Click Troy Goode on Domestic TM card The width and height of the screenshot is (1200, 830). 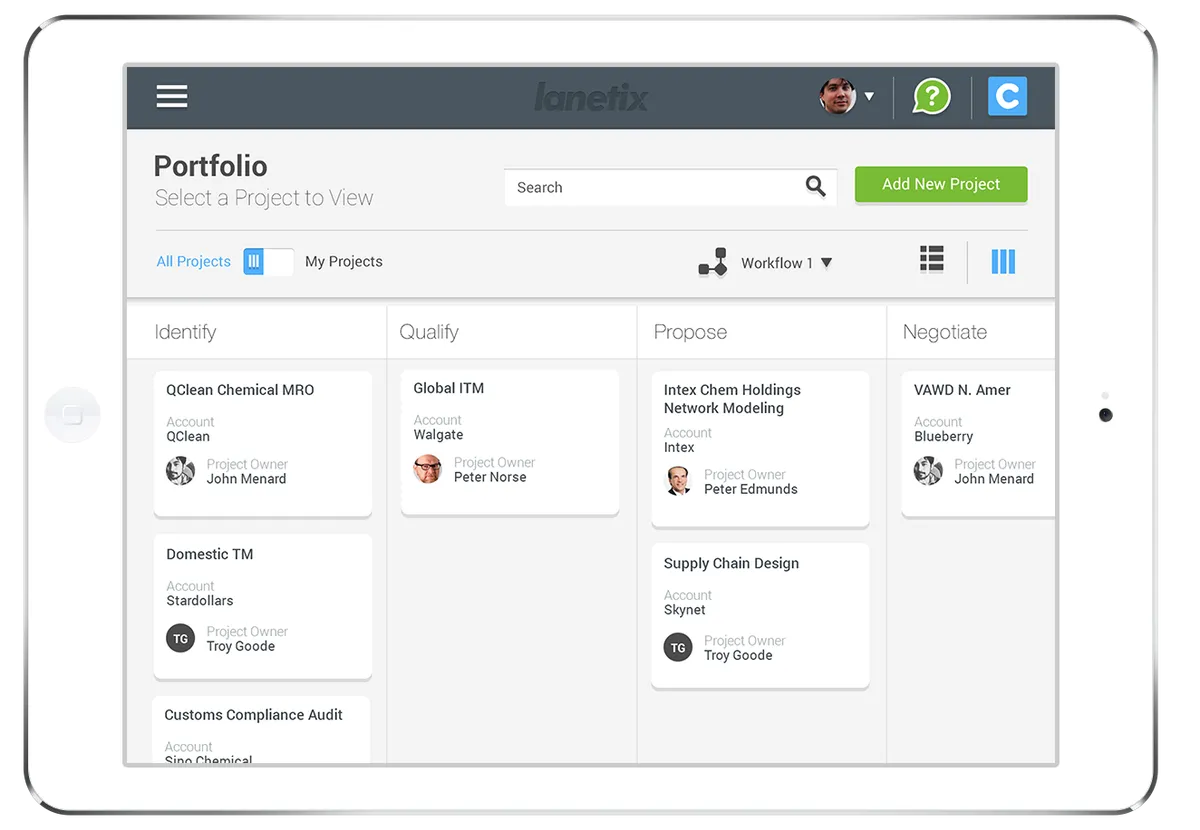click(x=241, y=646)
